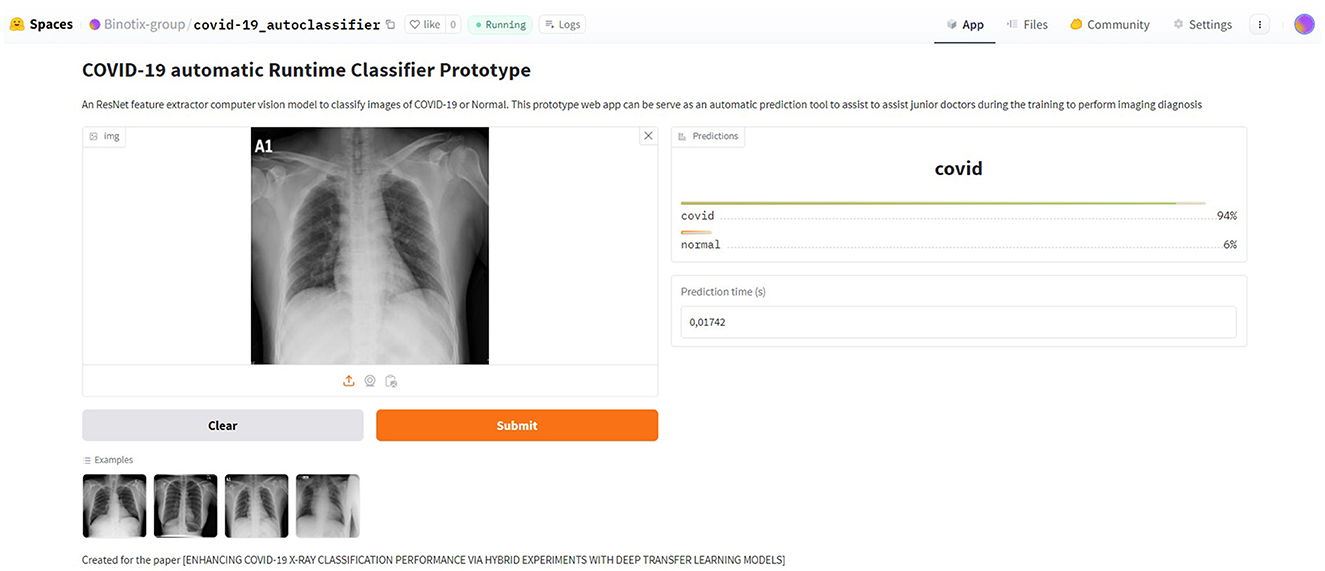
Task: Click the upload image icon
Action: tap(349, 381)
